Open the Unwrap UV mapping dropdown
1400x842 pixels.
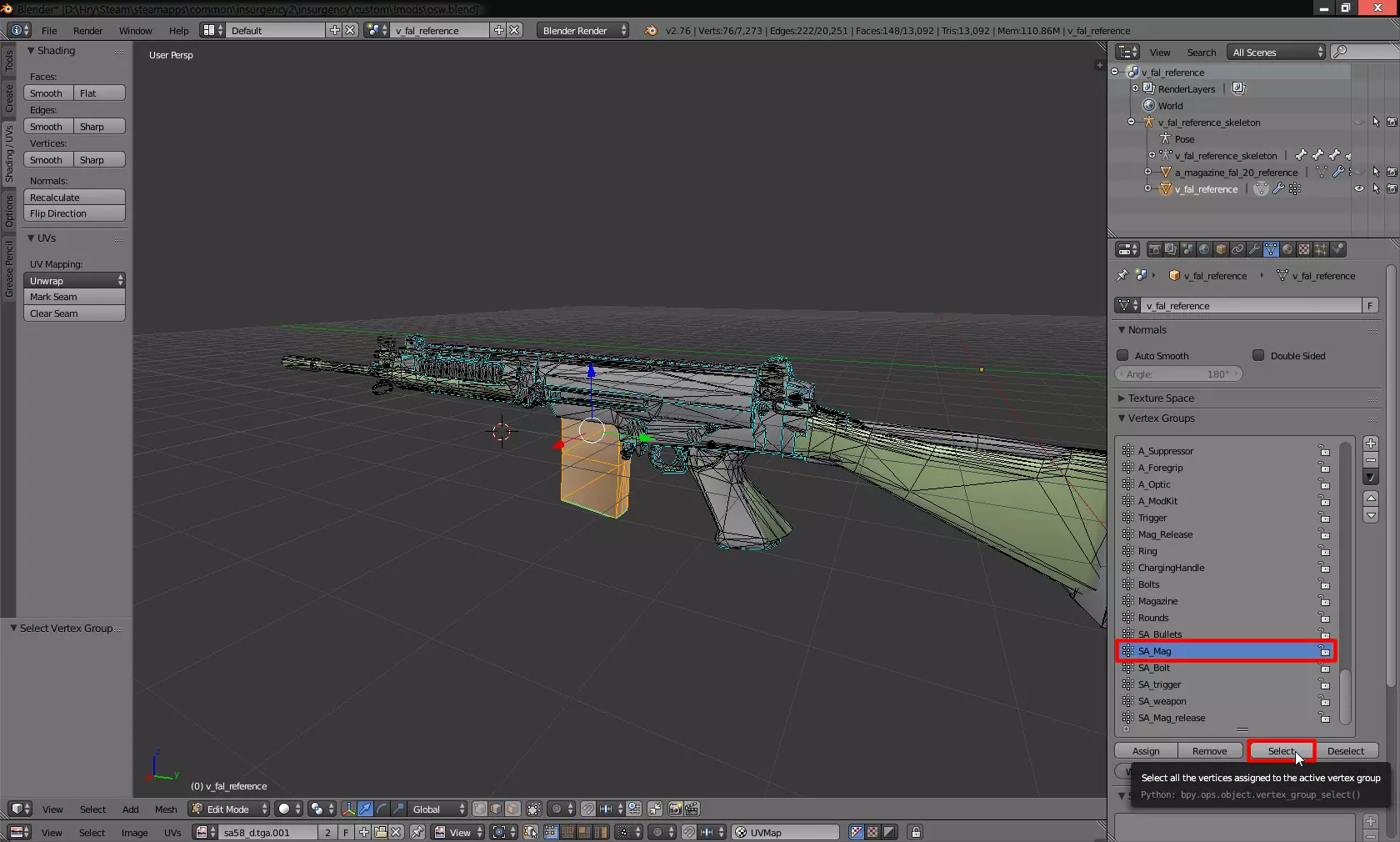coord(74,280)
